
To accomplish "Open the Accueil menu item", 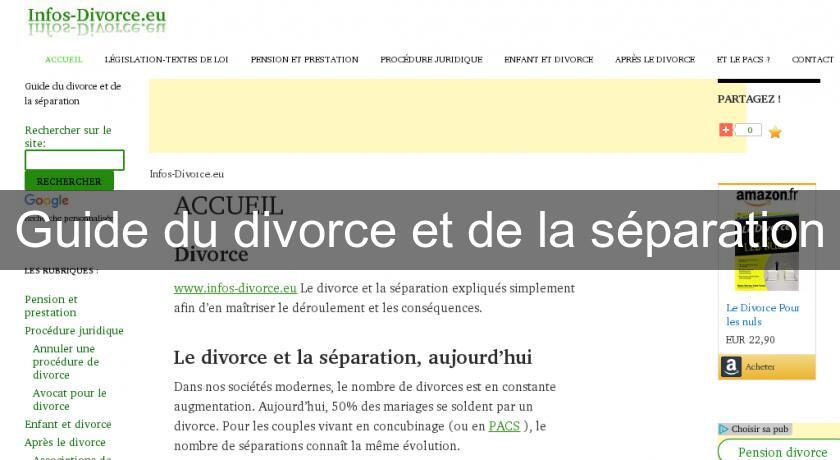I will pyautogui.click(x=64, y=60).
